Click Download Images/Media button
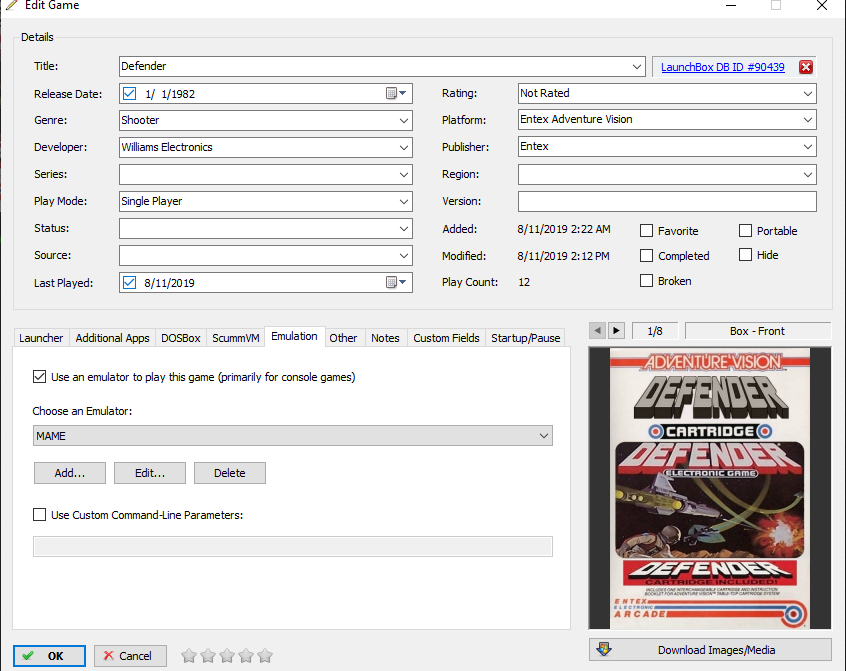Screen dimensions: 846x671 click(710, 650)
